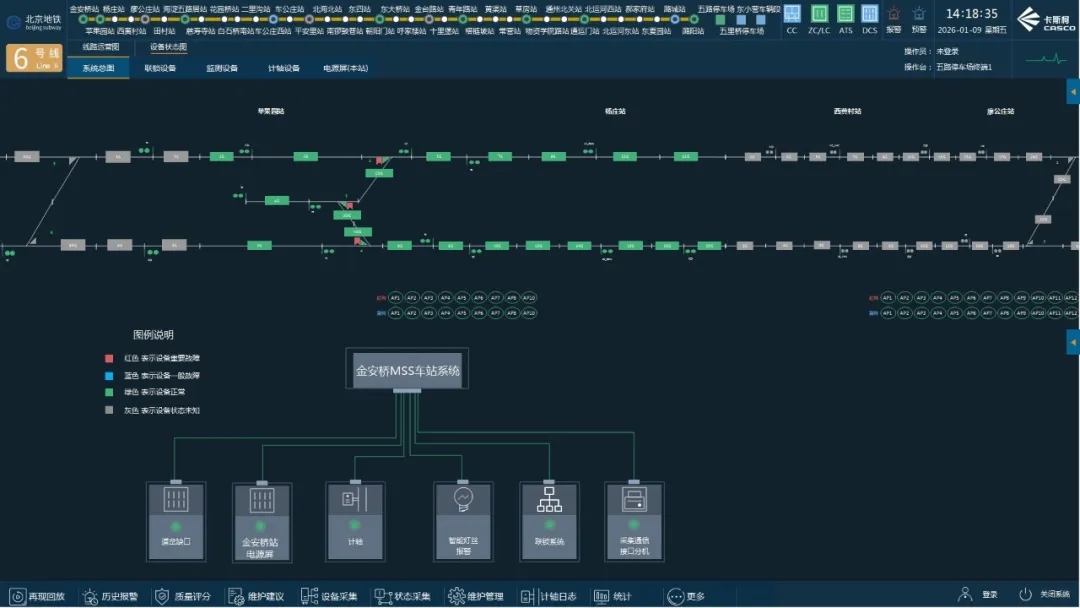Expand the lower right side panel arrow
This screenshot has width=1080, height=608.
tap(1073, 342)
